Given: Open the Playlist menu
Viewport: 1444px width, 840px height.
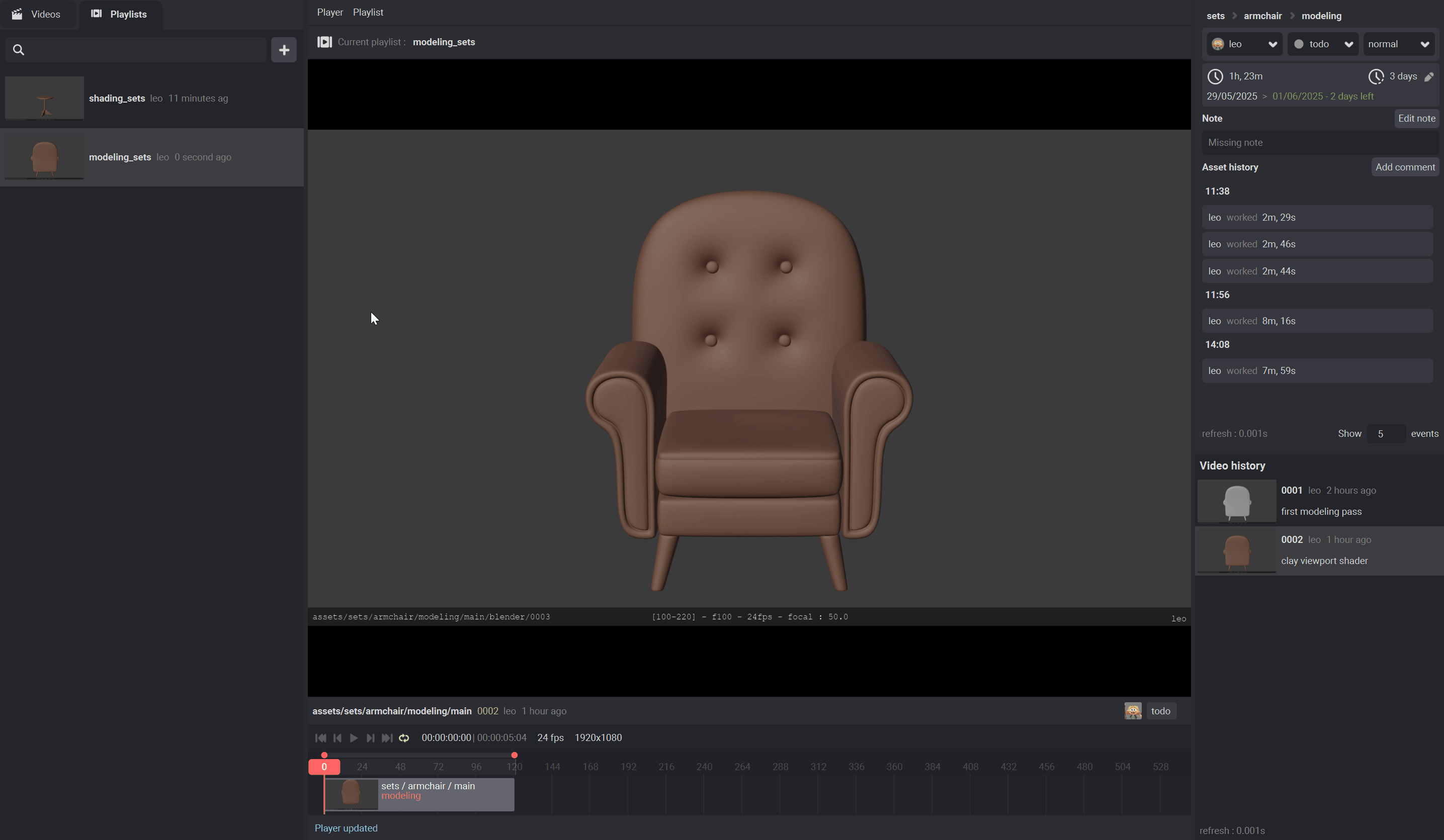Looking at the screenshot, I should coord(368,12).
